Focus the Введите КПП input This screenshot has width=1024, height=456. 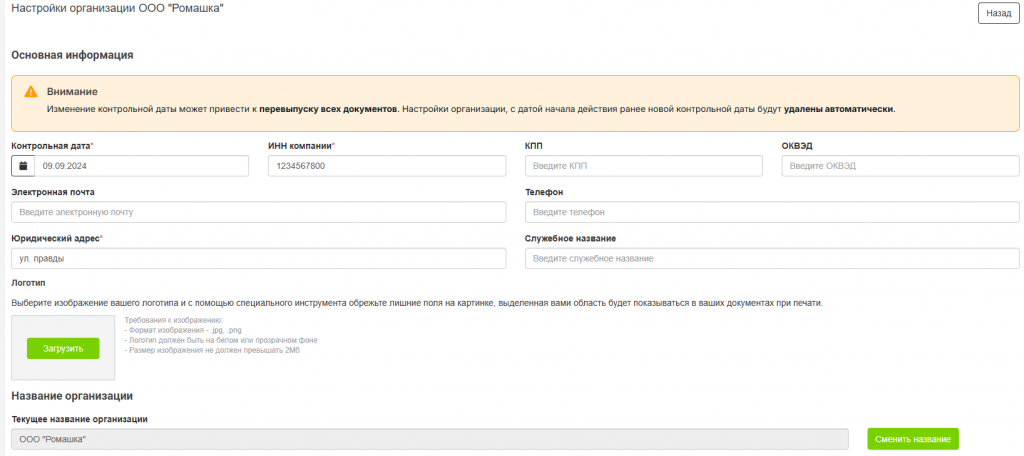tap(644, 166)
